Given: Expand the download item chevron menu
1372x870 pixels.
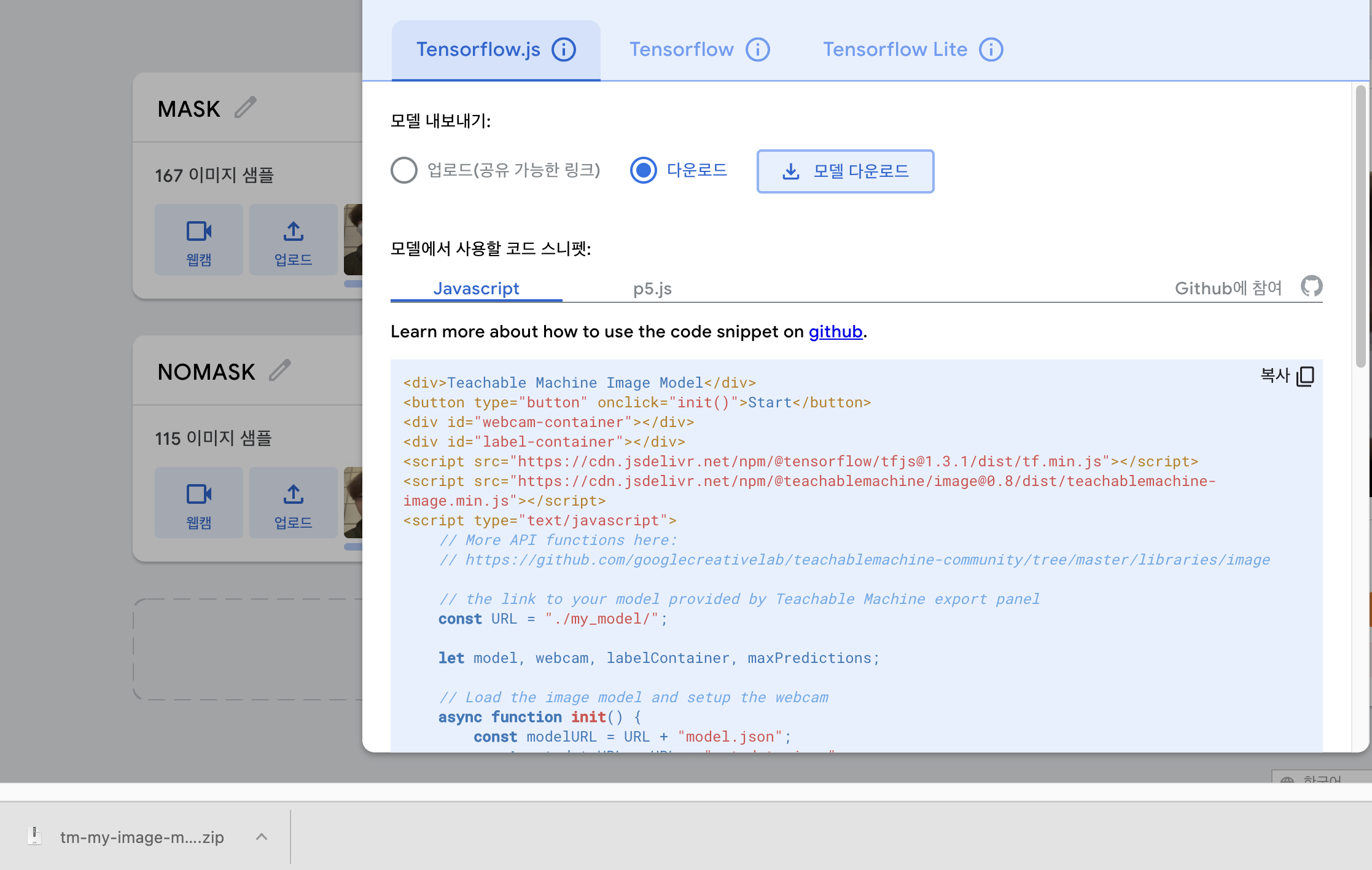Looking at the screenshot, I should click(262, 837).
